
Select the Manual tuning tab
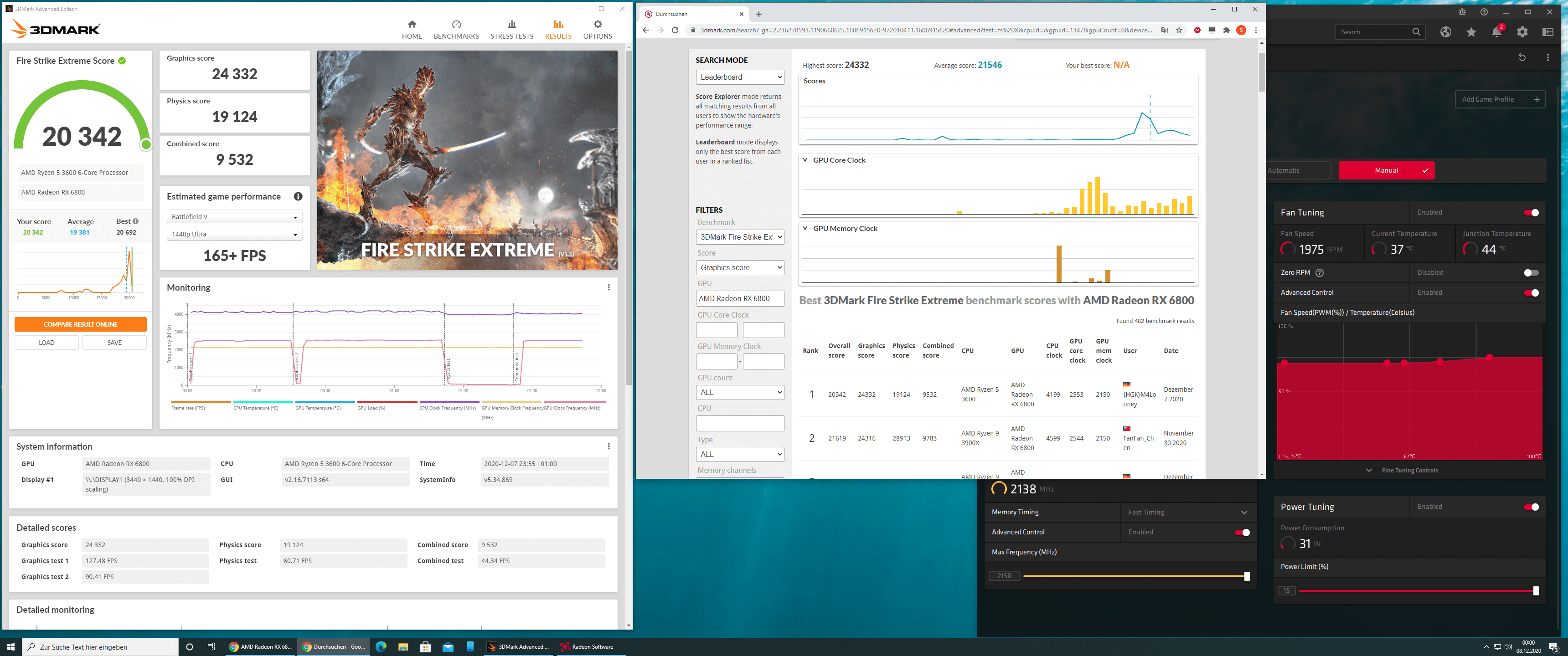(1386, 170)
